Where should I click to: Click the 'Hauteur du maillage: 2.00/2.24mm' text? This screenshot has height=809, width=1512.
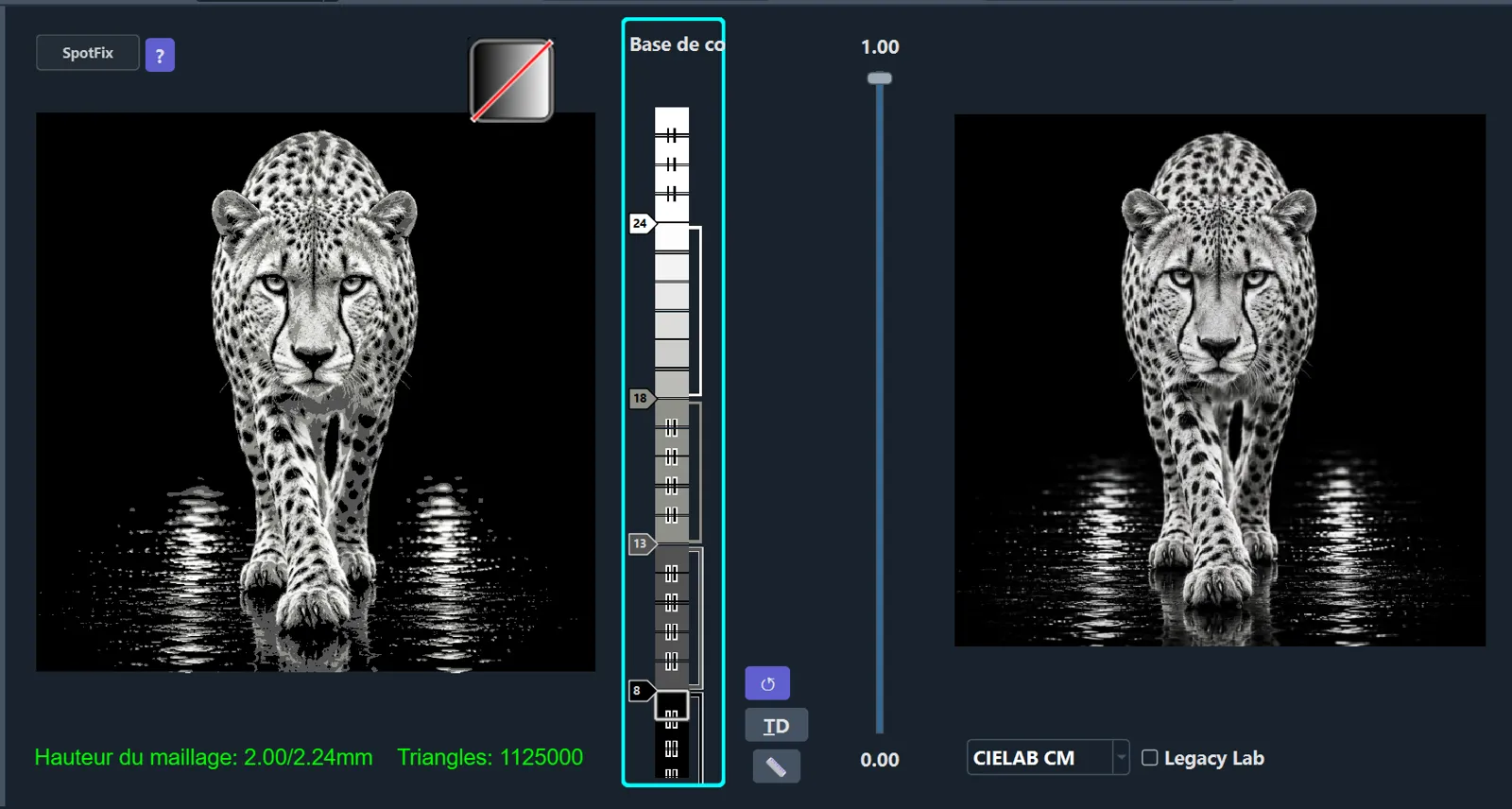click(x=203, y=757)
